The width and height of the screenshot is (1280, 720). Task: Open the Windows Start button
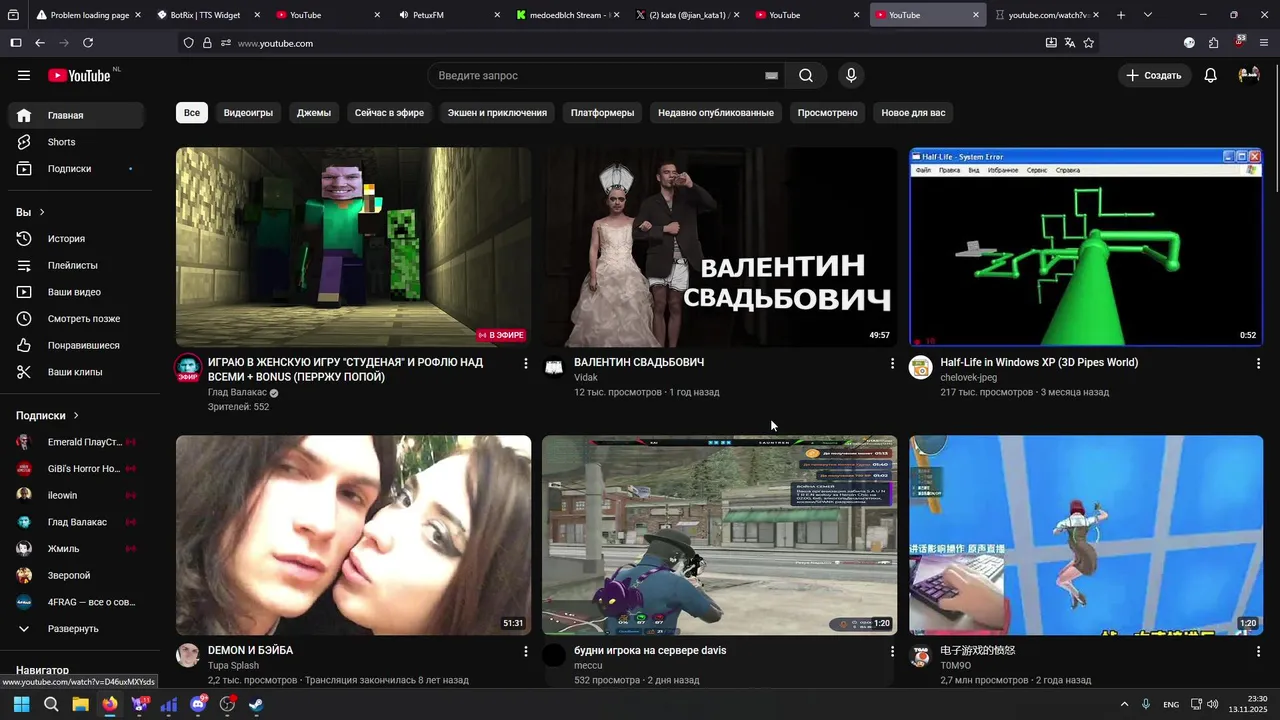[x=22, y=704]
